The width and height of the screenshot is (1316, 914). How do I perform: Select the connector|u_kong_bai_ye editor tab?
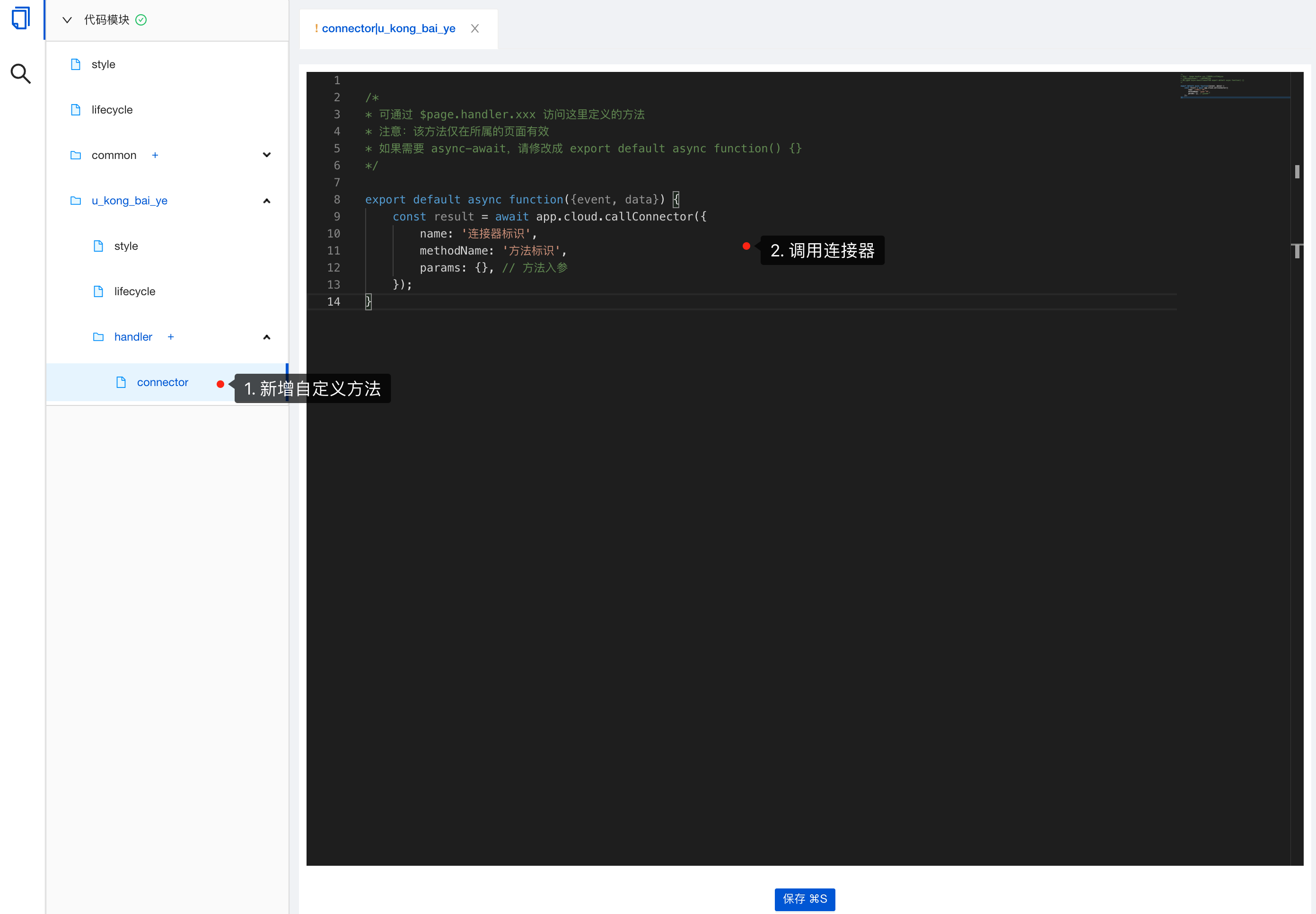point(388,29)
